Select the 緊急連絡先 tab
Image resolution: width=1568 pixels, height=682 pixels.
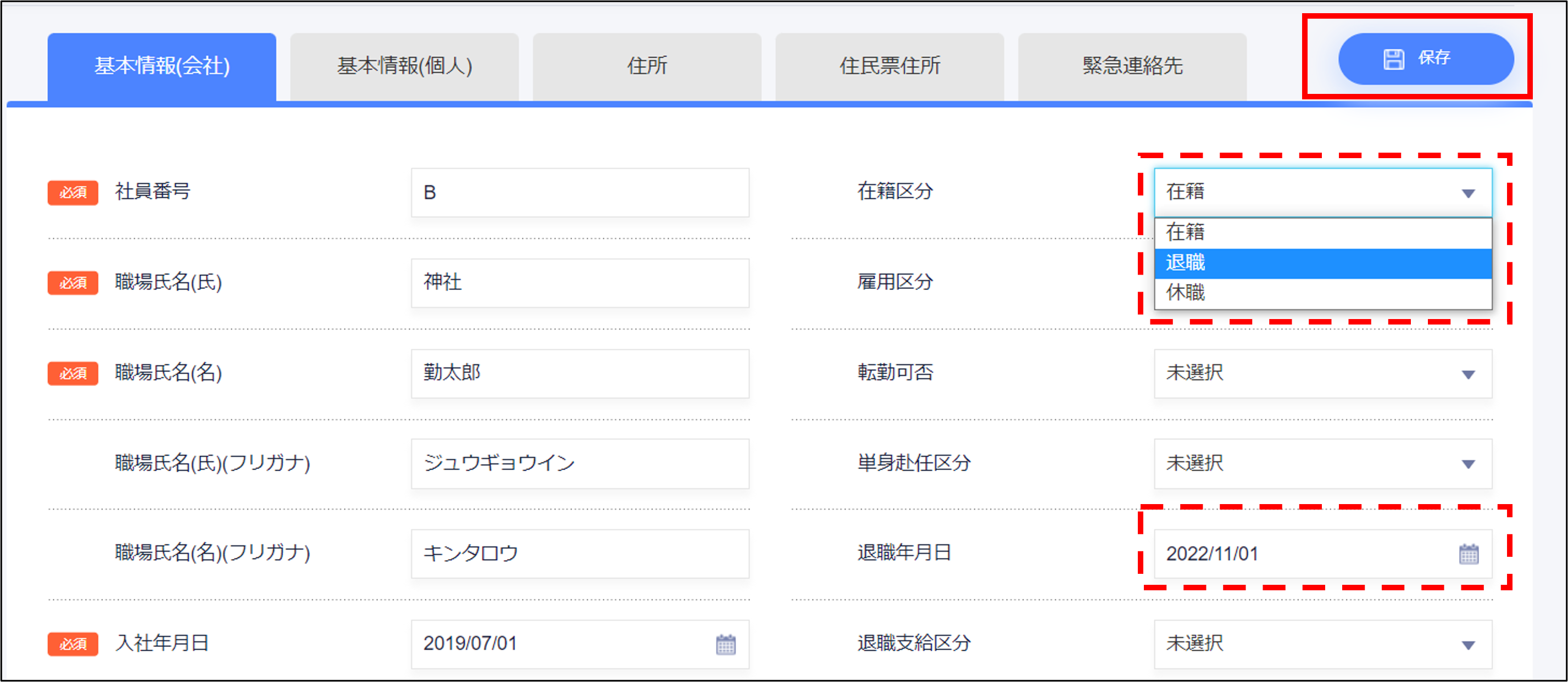1132,66
